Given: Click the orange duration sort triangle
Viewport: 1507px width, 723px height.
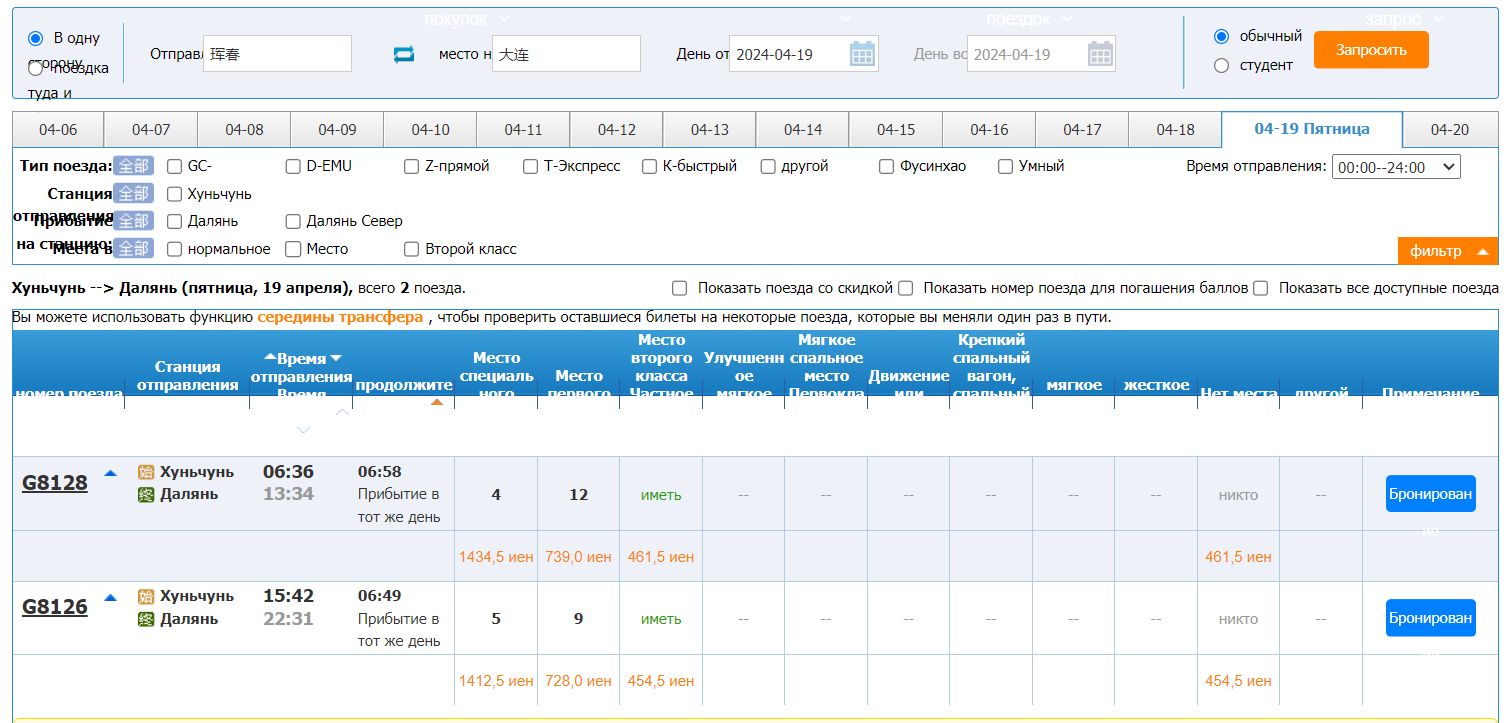Looking at the screenshot, I should [436, 402].
